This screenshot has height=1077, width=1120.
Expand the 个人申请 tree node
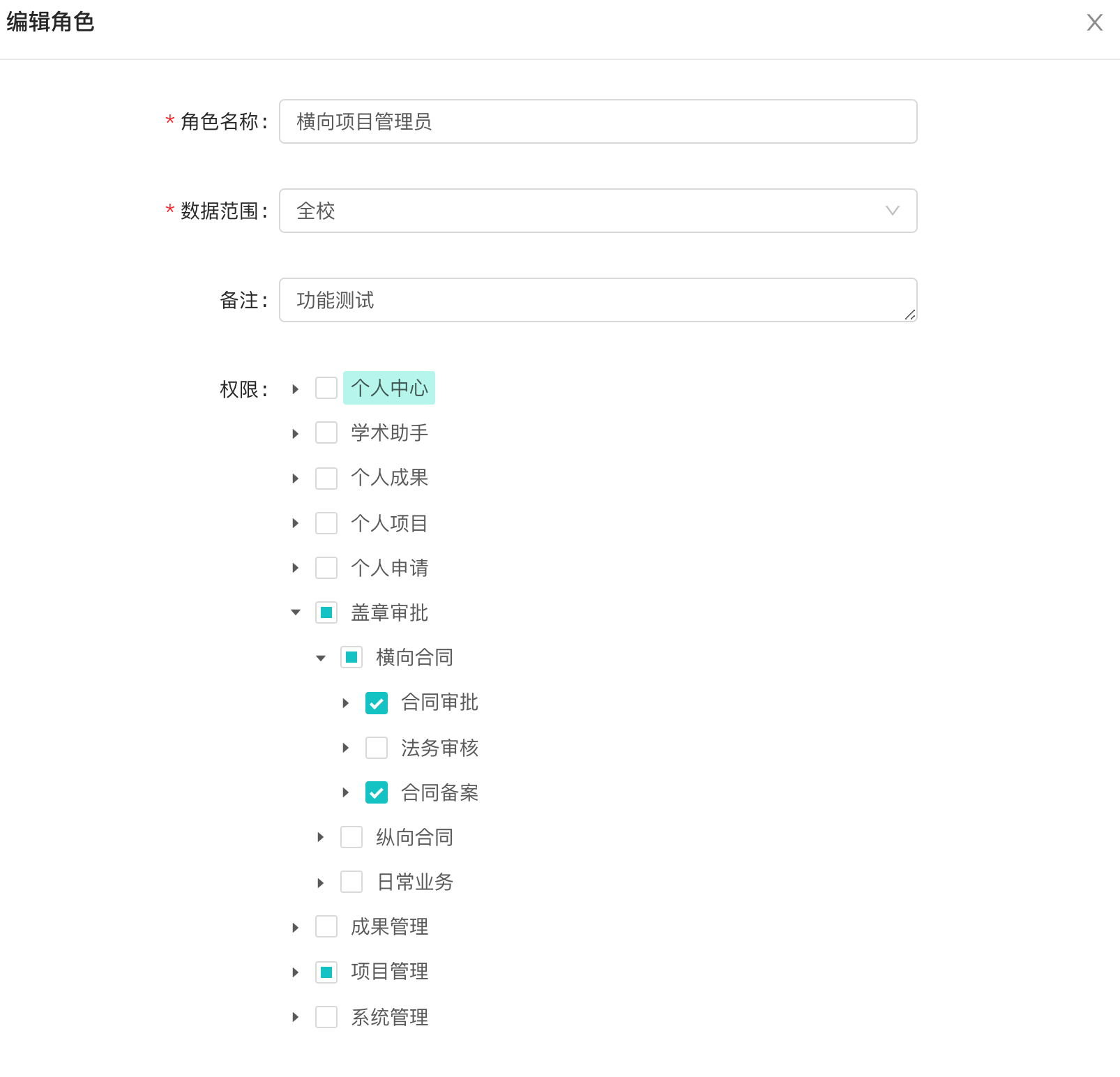[x=296, y=568]
